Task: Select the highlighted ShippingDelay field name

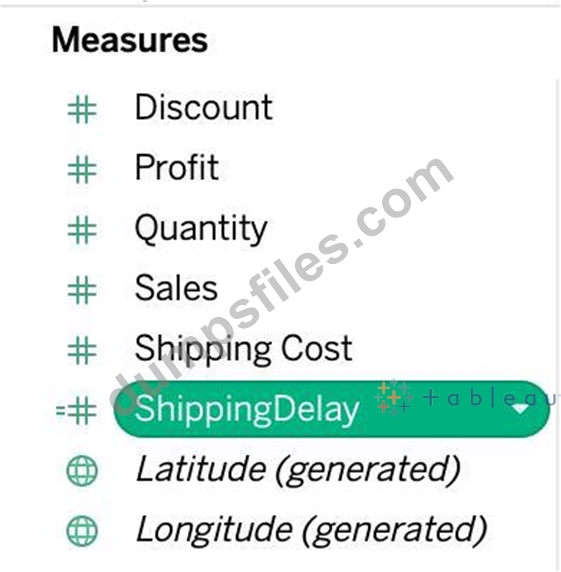Action: [x=247, y=410]
